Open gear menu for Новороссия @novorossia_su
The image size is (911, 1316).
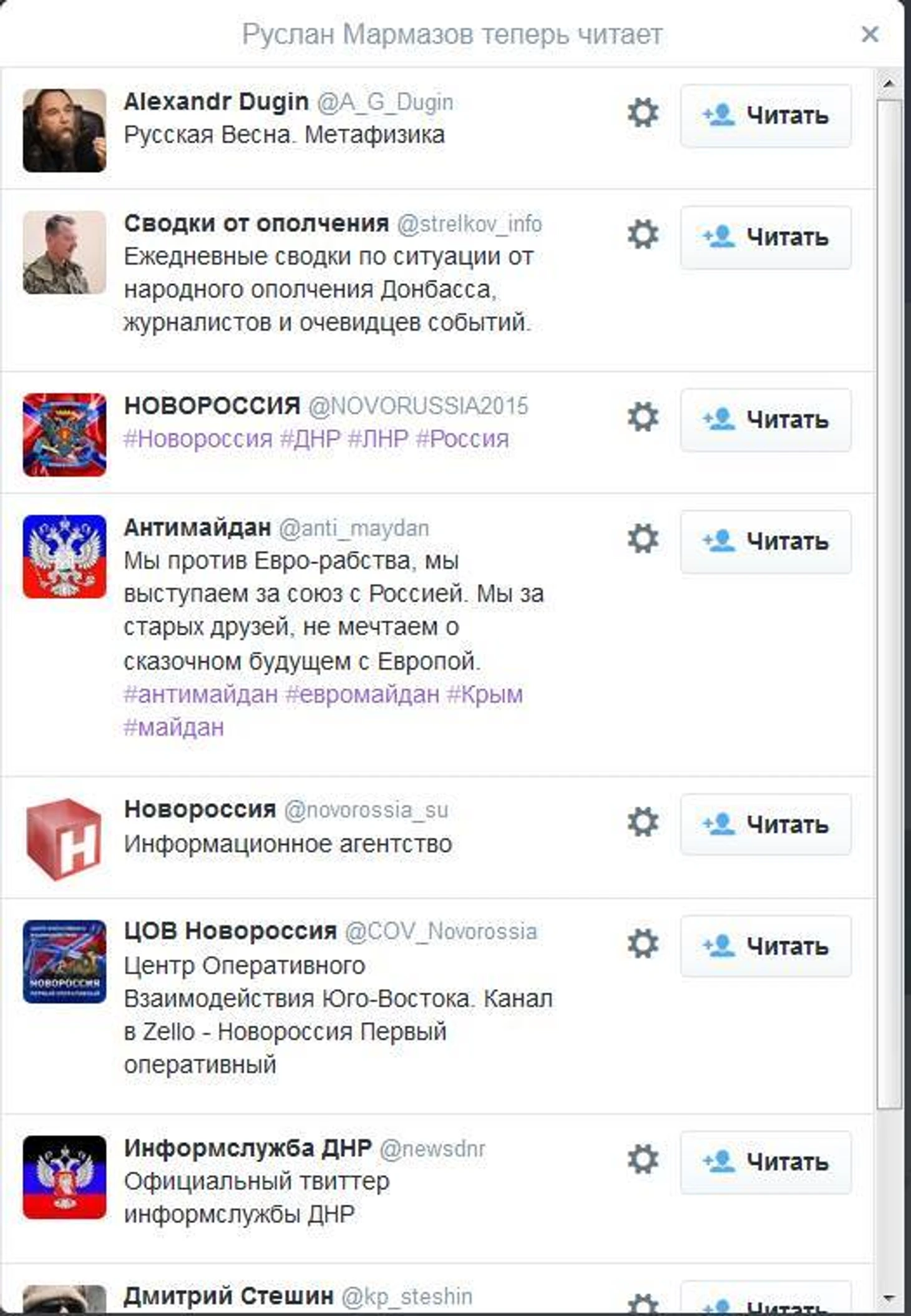[643, 822]
